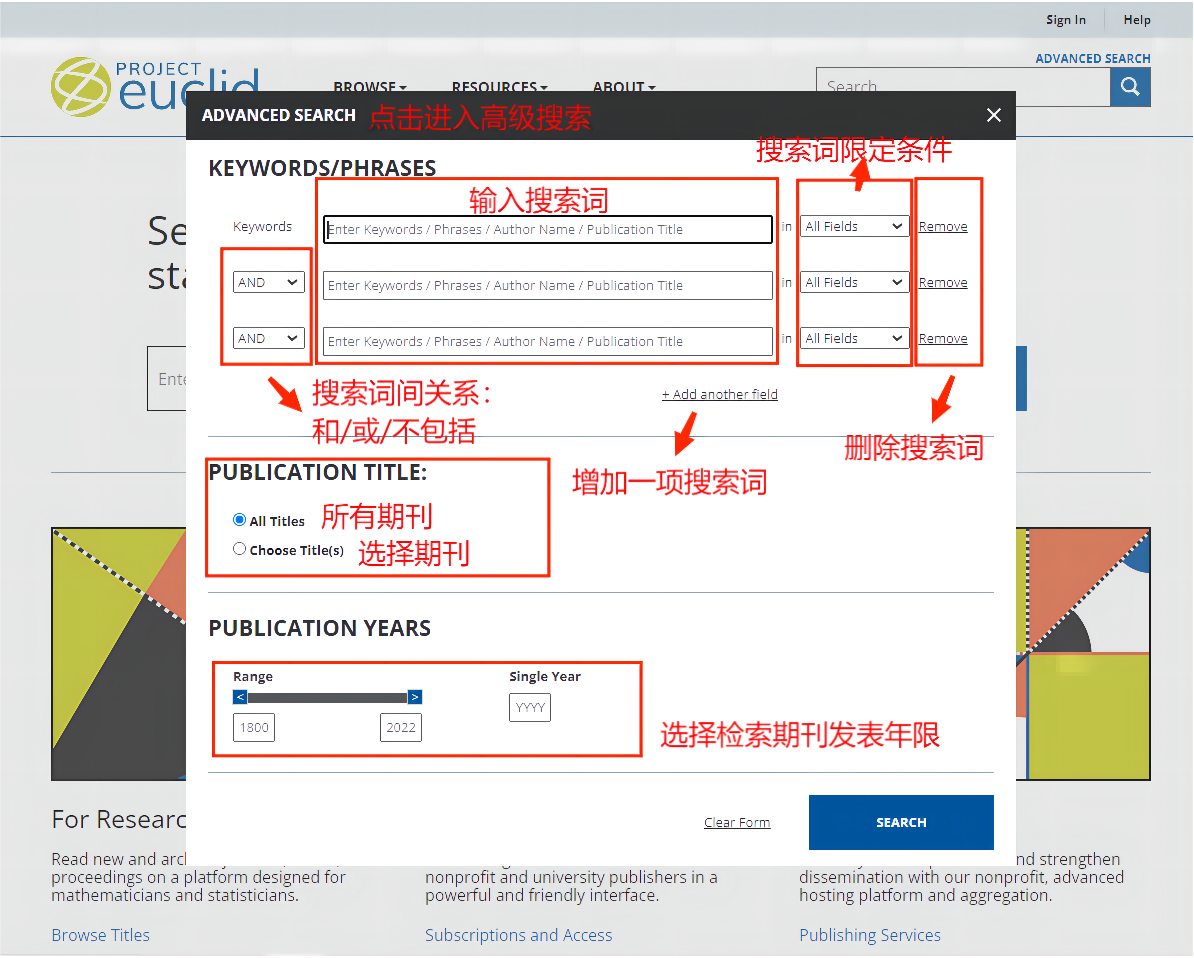Image resolution: width=1194 pixels, height=958 pixels.
Task: Select the Choose Title(s) radio button
Action: click(x=240, y=549)
